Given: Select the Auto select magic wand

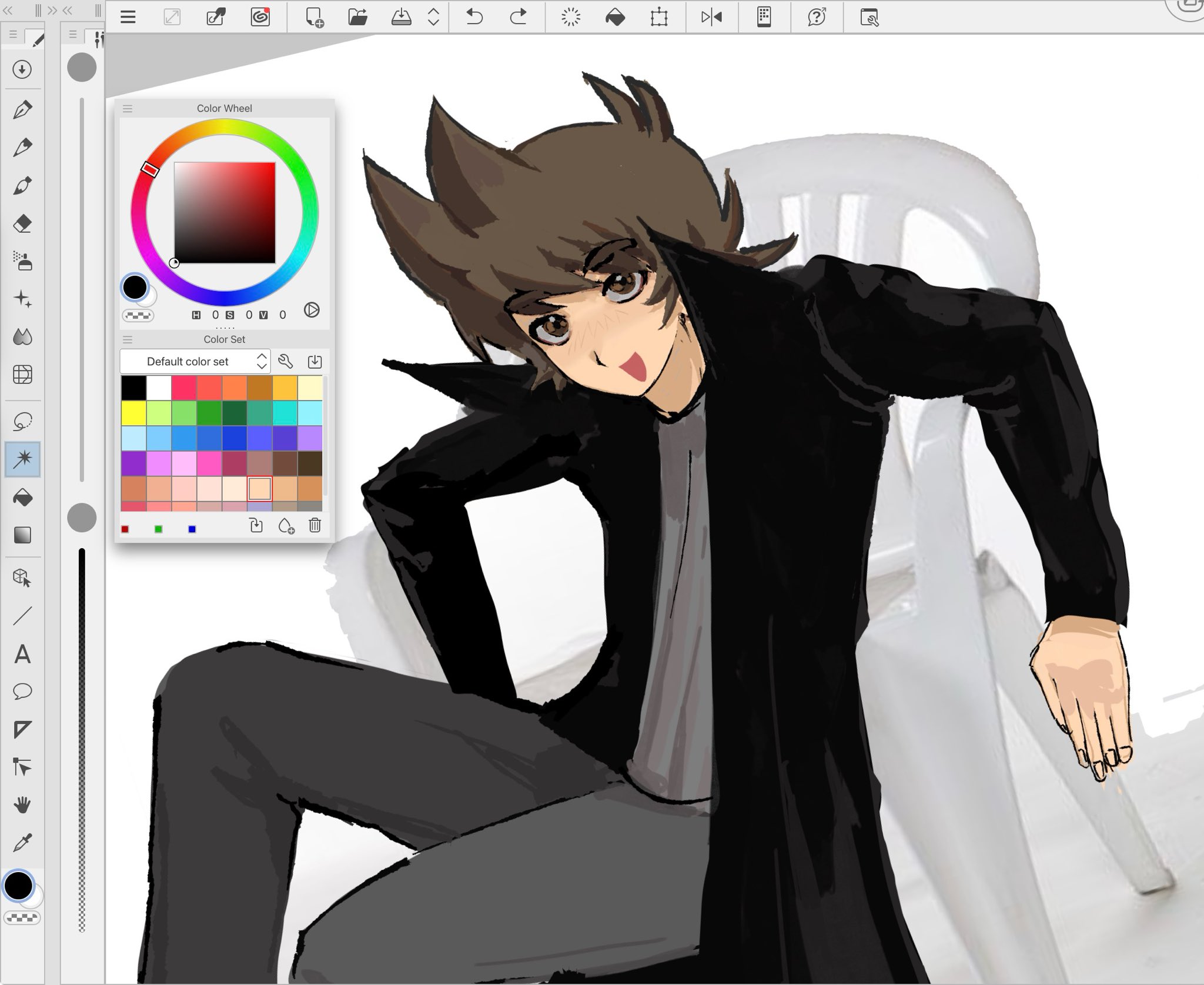Looking at the screenshot, I should point(22,459).
